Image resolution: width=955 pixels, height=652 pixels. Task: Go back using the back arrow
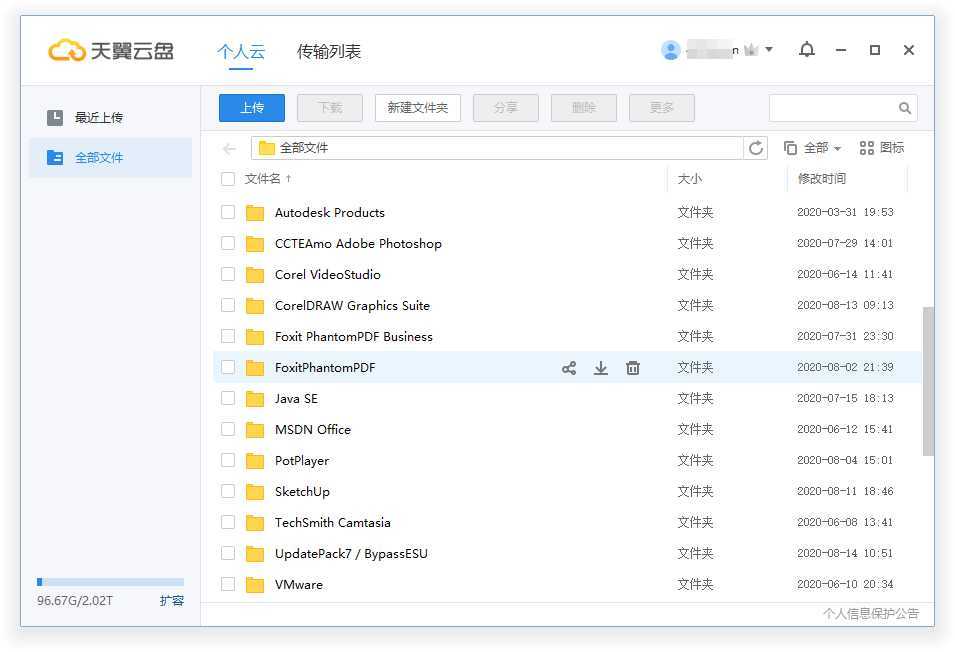click(228, 148)
